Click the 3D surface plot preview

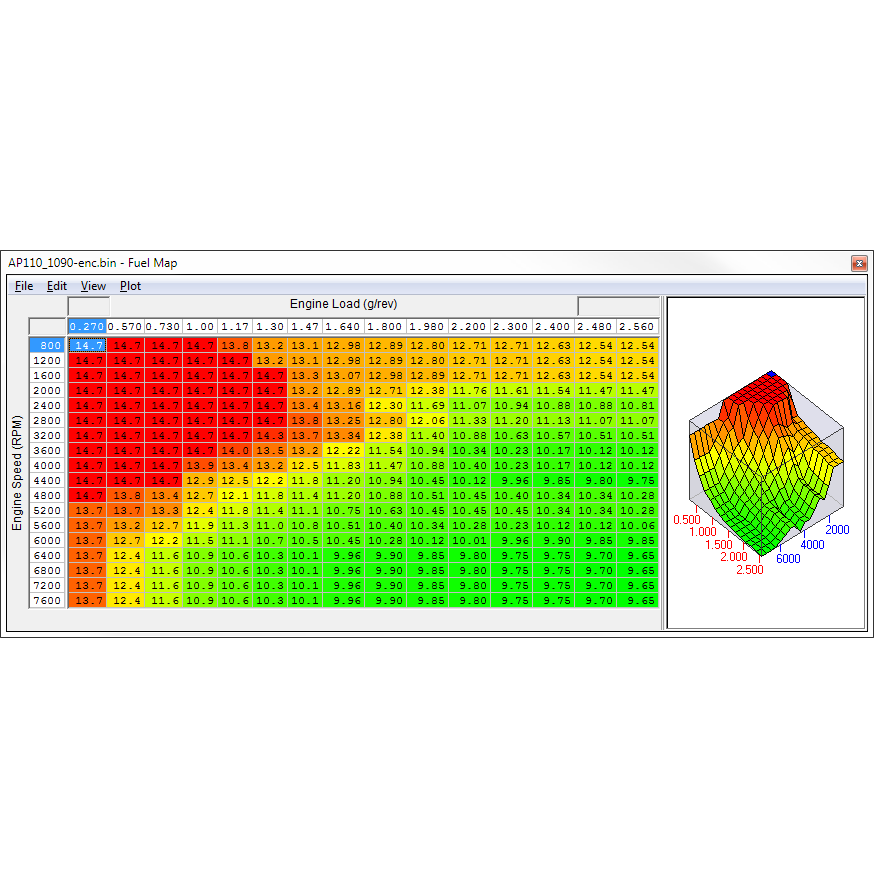point(766,463)
